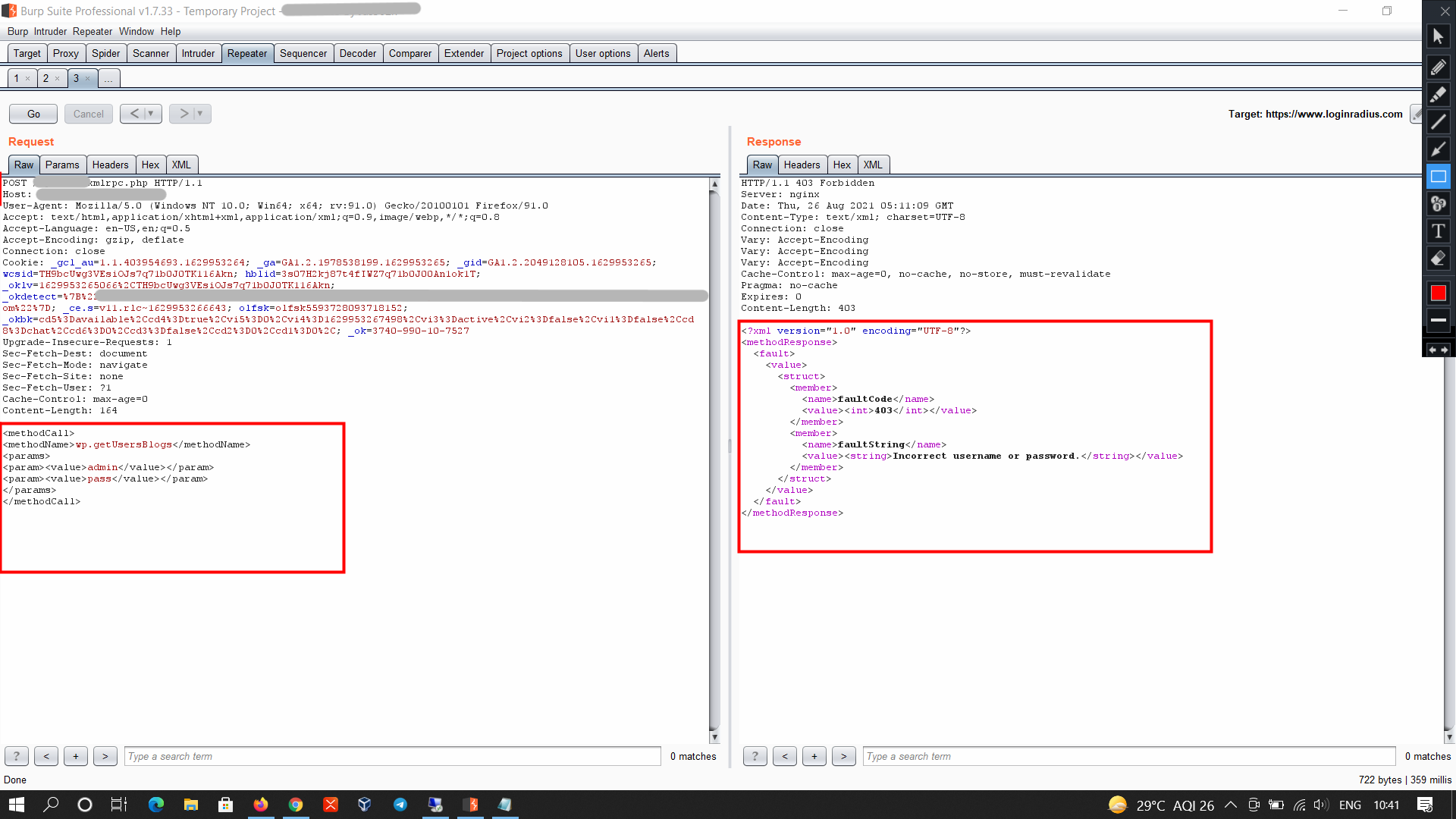Screen dimensions: 1456x819
Task: Go back to previous request in history
Action: pos(134,114)
